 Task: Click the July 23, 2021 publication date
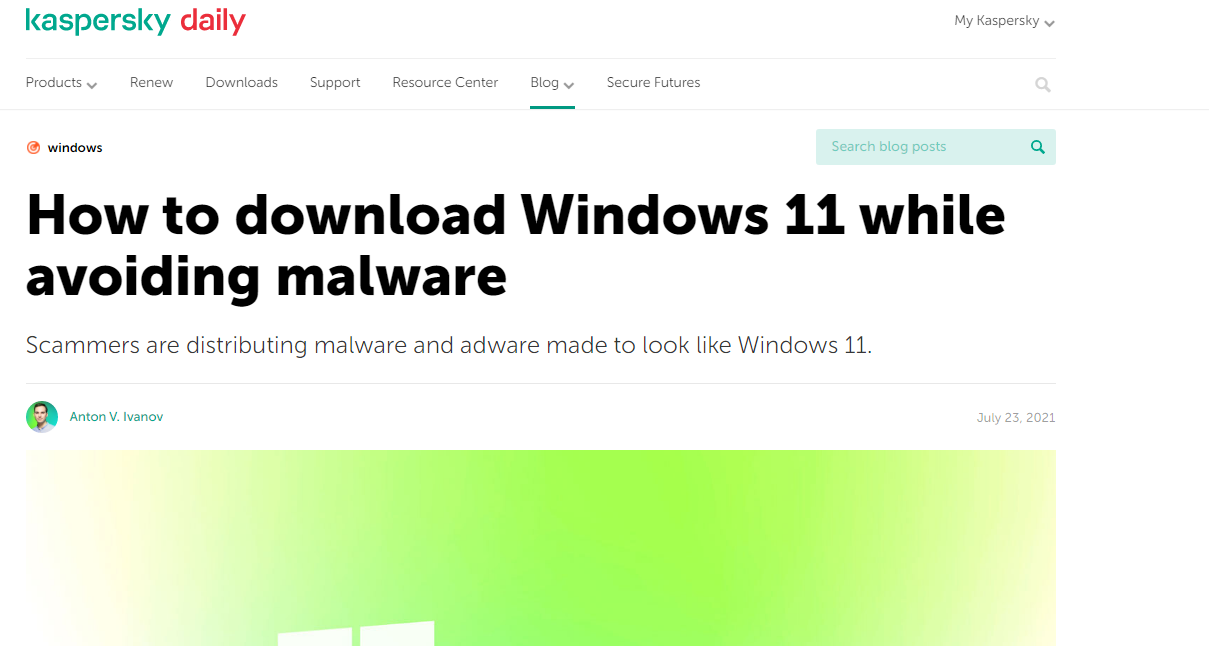(1016, 418)
